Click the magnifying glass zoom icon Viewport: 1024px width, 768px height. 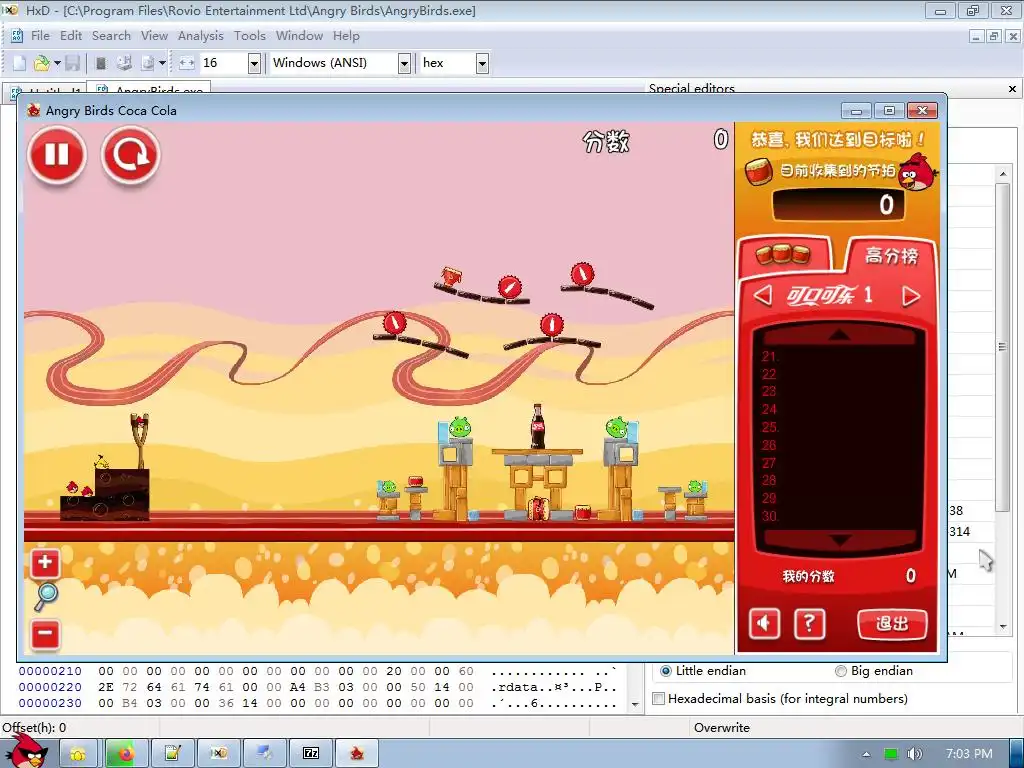tap(46, 597)
